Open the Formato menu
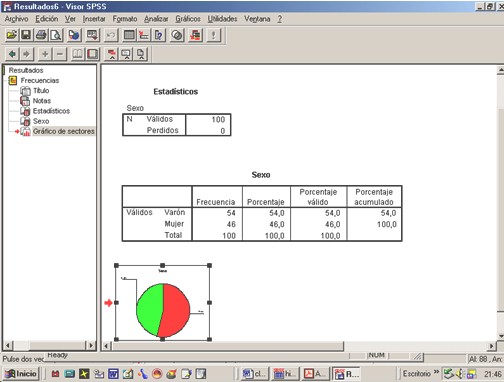Image resolution: width=504 pixels, height=382 pixels. pos(125,19)
